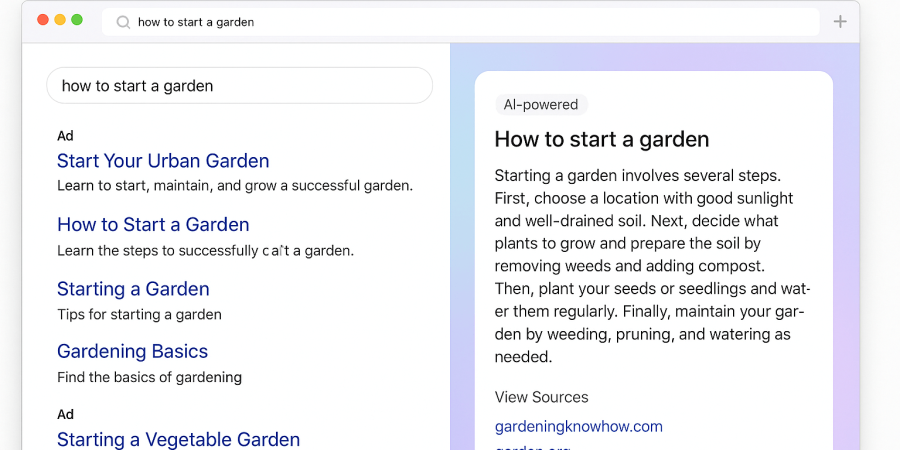Open a new tab with the plus button
Image resolution: width=900 pixels, height=450 pixels.
(x=840, y=22)
